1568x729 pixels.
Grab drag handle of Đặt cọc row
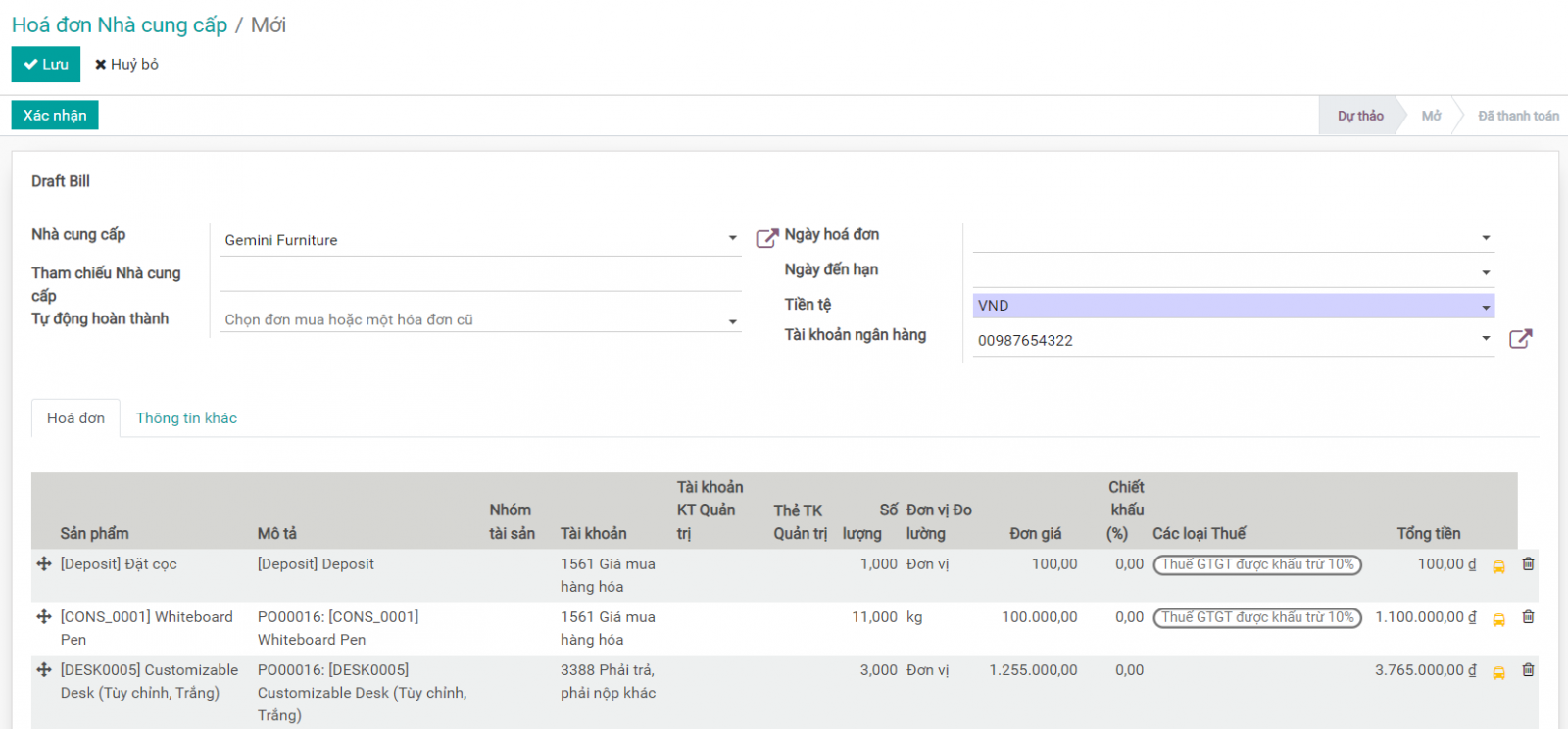pos(44,564)
